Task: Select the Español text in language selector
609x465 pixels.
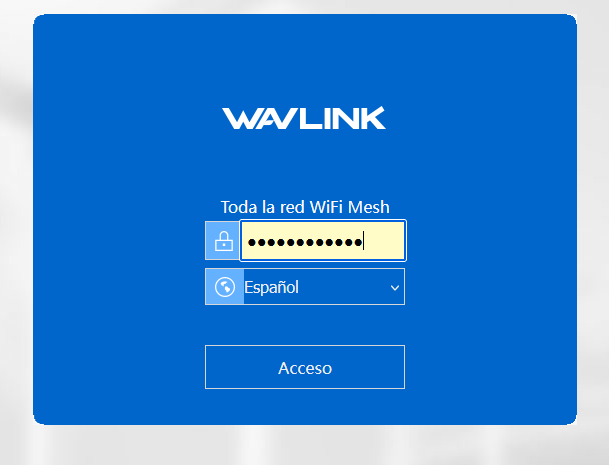Action: coord(271,287)
